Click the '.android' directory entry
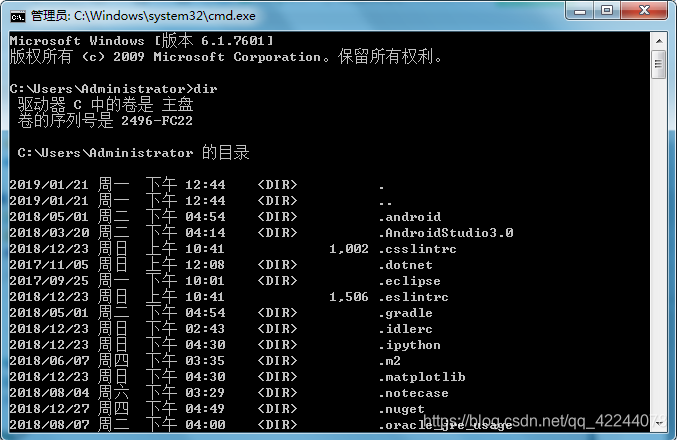The width and height of the screenshot is (677, 440). (x=410, y=217)
